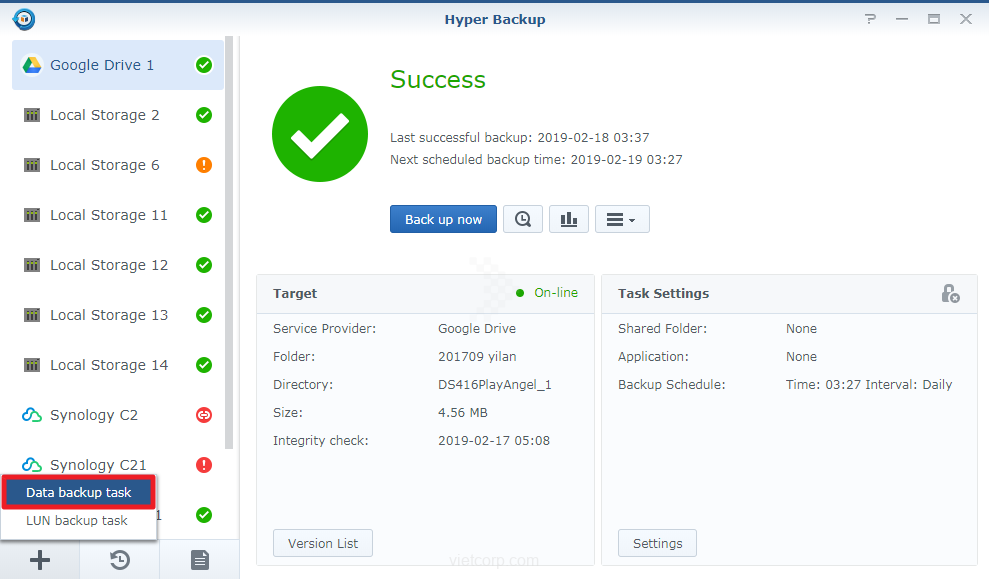This screenshot has width=989, height=579.
Task: Click the help question mark icon
Action: pos(871,19)
